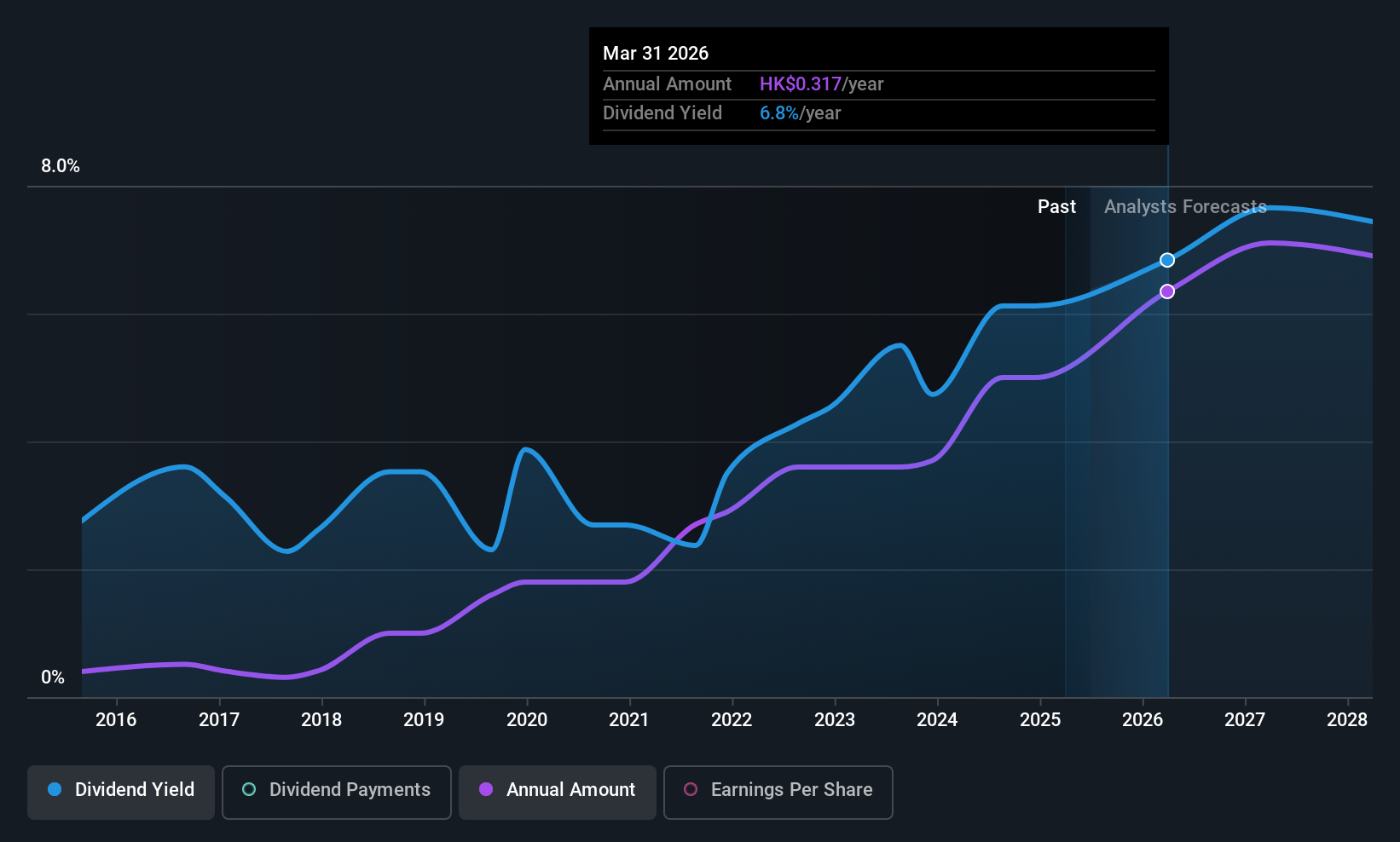Click the 6.8% dividend yield tooltip value

coord(779,113)
